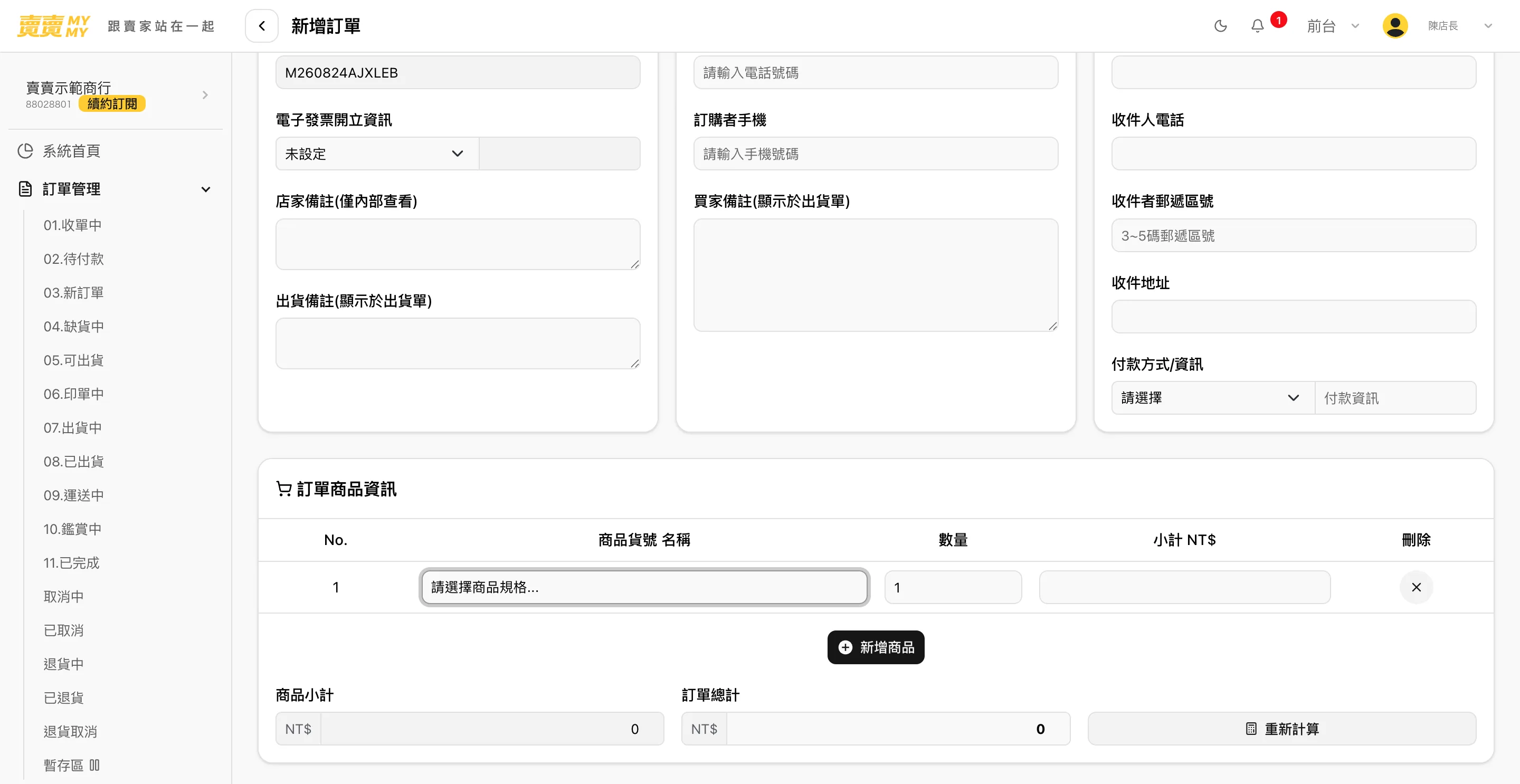Click the 請輸入電話號碼 input
This screenshot has height=784, width=1520.
[x=876, y=73]
